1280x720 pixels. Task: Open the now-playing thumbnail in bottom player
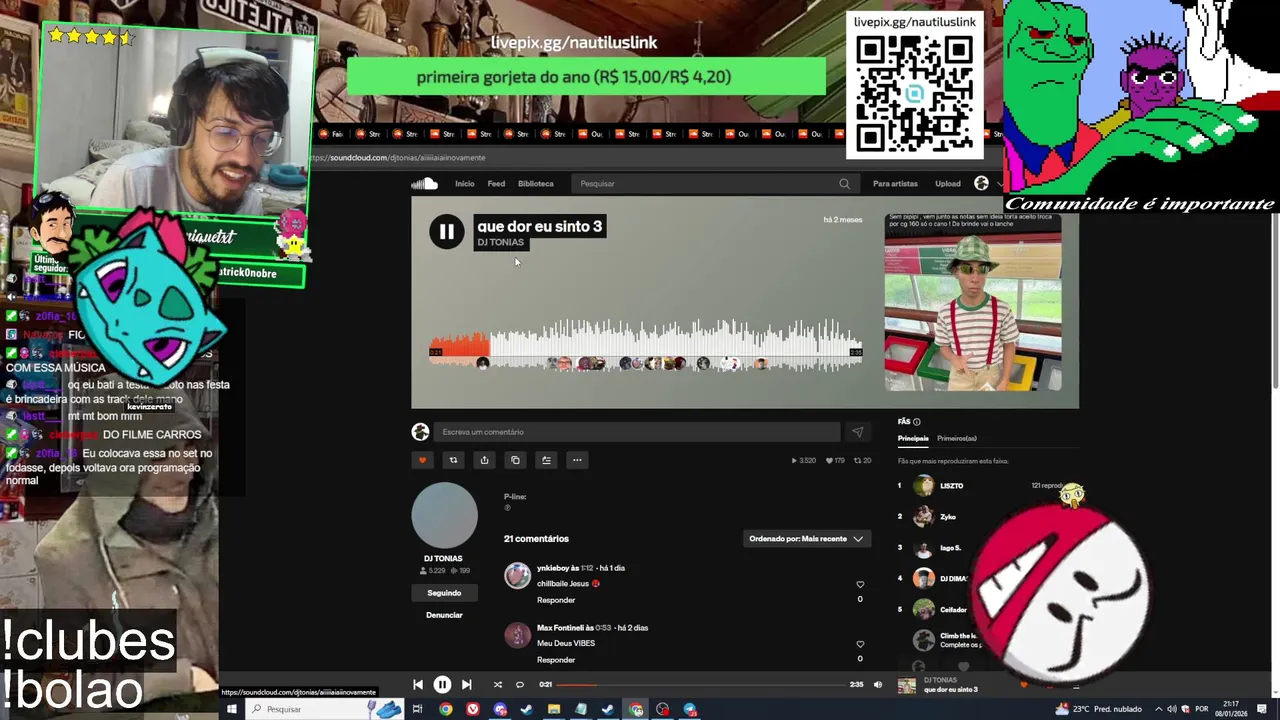[907, 686]
